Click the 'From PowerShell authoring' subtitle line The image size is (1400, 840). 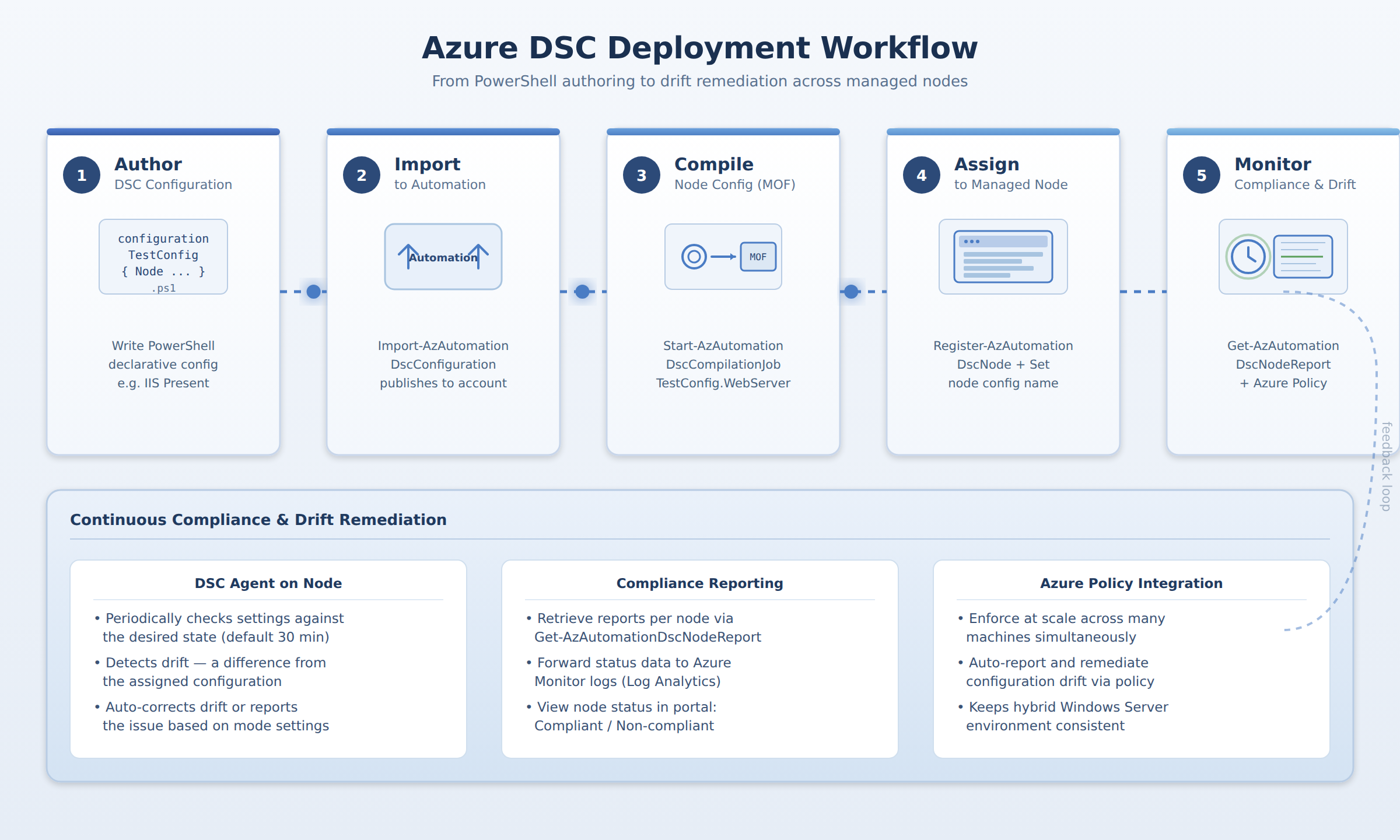coord(700,81)
